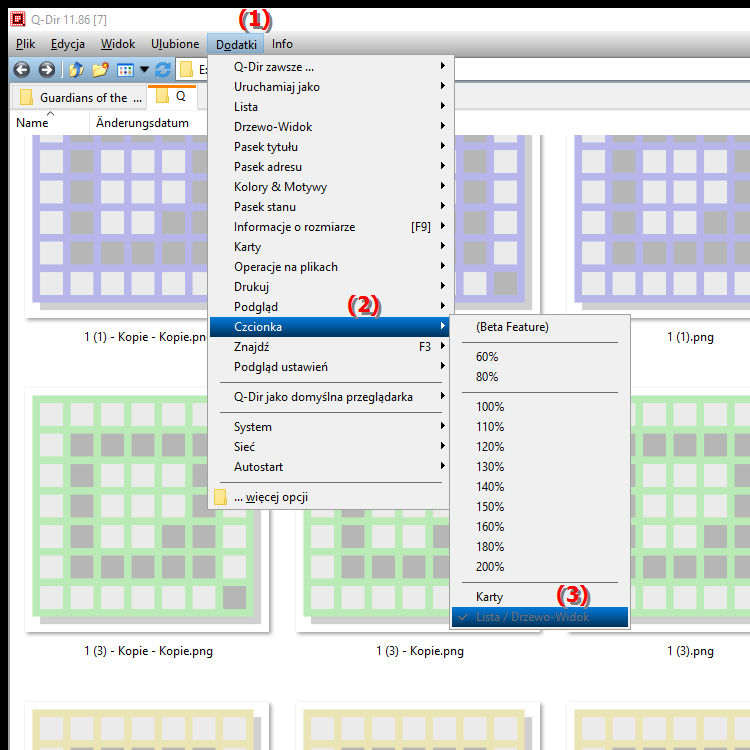Open the Ulubione menu

point(175,44)
